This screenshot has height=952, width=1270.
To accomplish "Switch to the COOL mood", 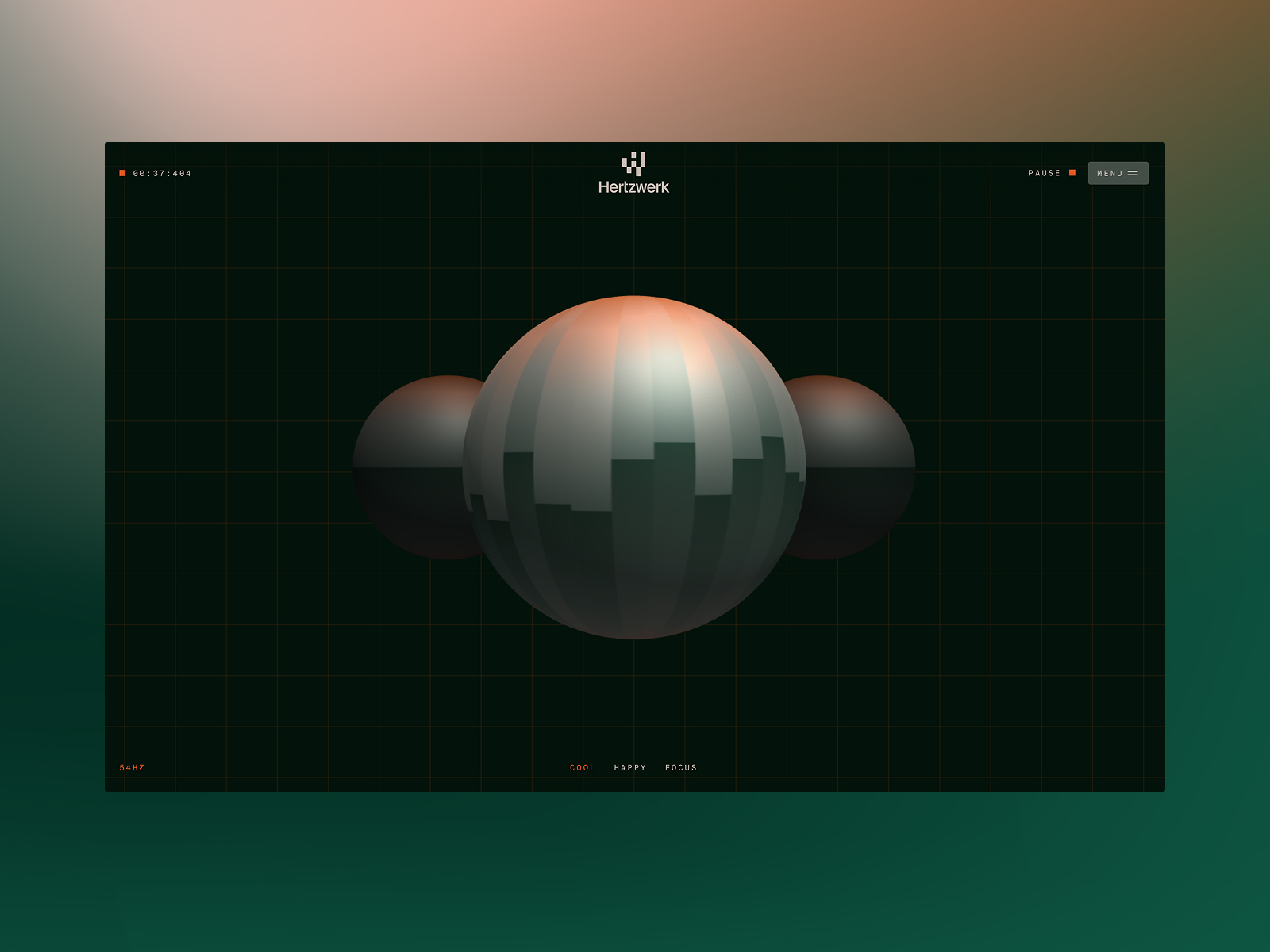I will click(582, 768).
